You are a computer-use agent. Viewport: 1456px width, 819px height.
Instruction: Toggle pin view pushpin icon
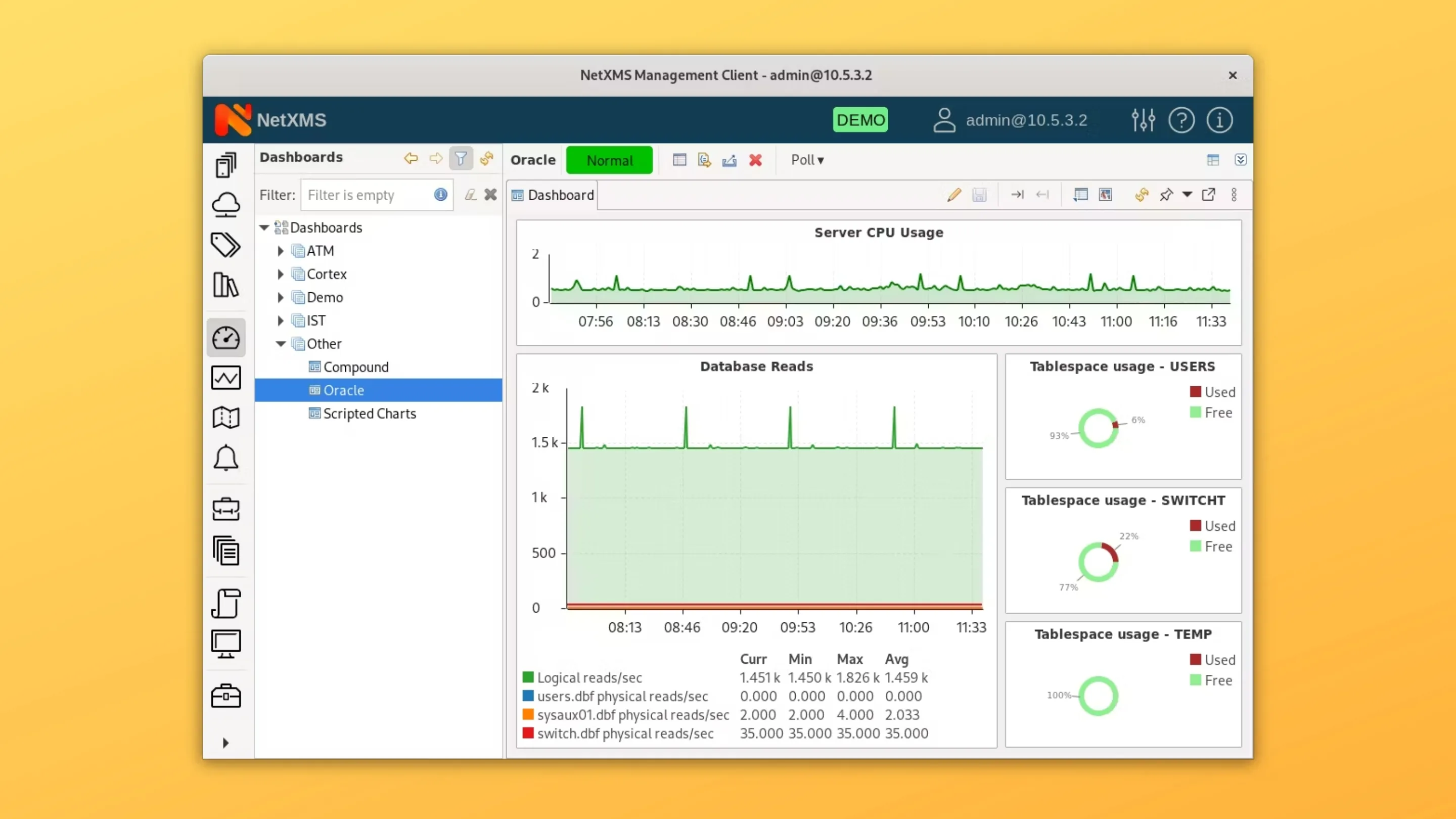point(1166,195)
